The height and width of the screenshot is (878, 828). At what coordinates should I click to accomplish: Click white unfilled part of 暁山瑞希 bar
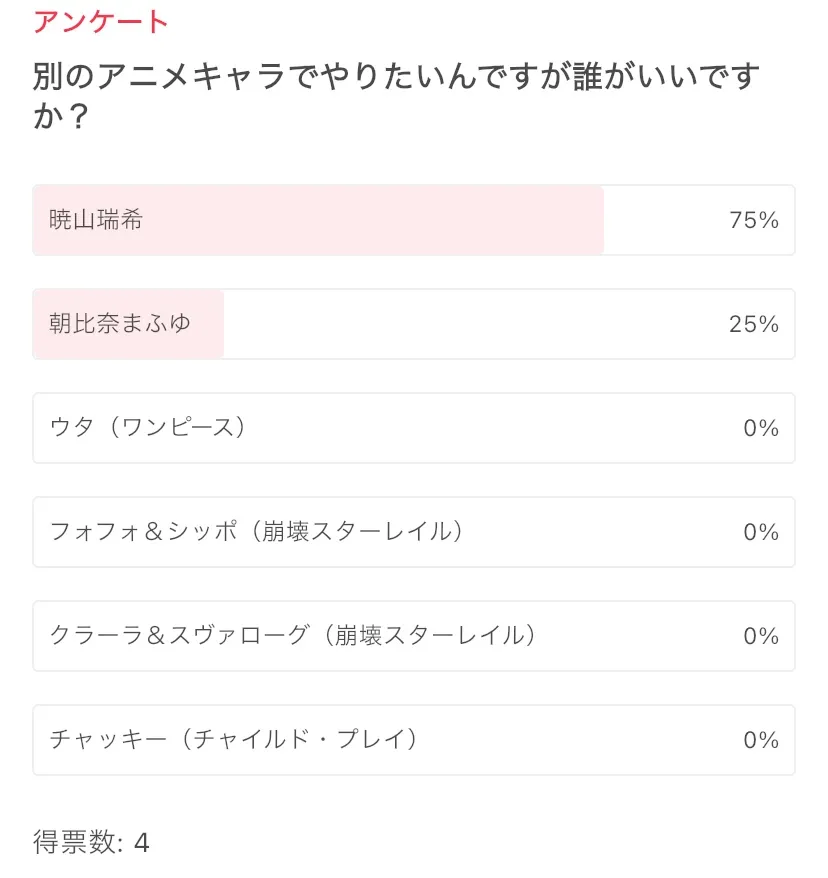pos(660,220)
